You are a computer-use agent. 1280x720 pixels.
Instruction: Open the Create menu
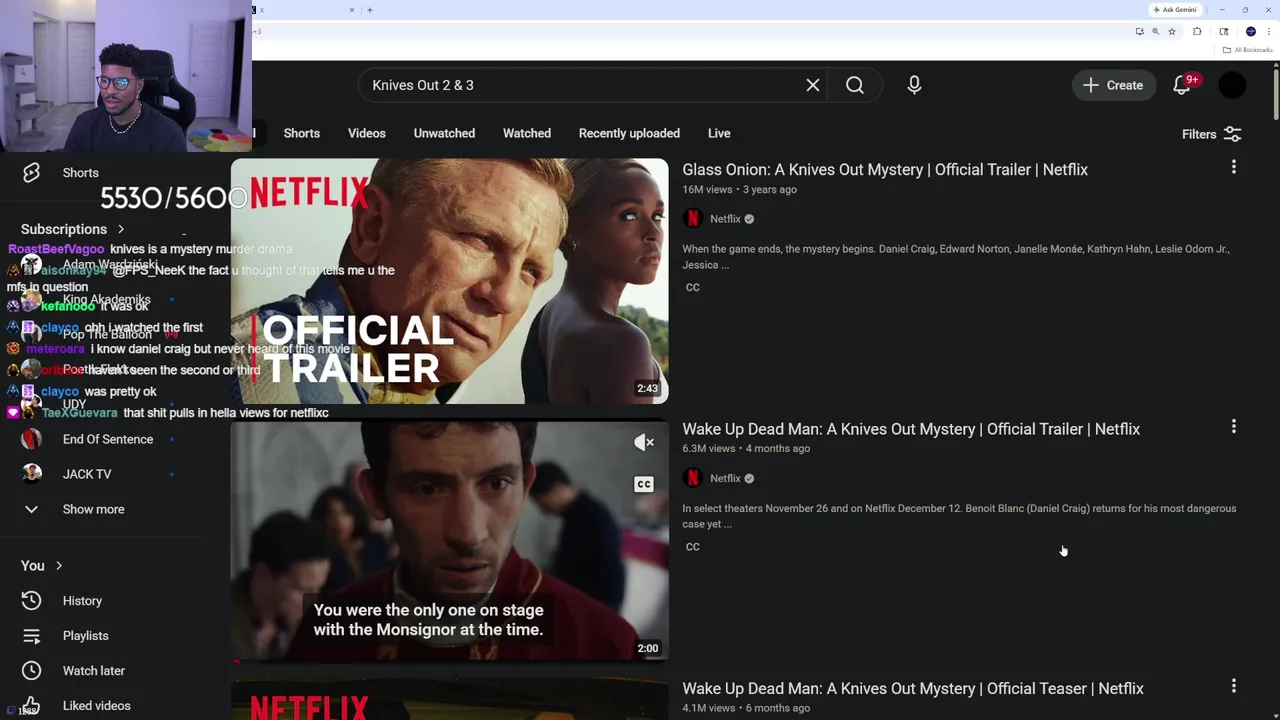[x=1113, y=85]
